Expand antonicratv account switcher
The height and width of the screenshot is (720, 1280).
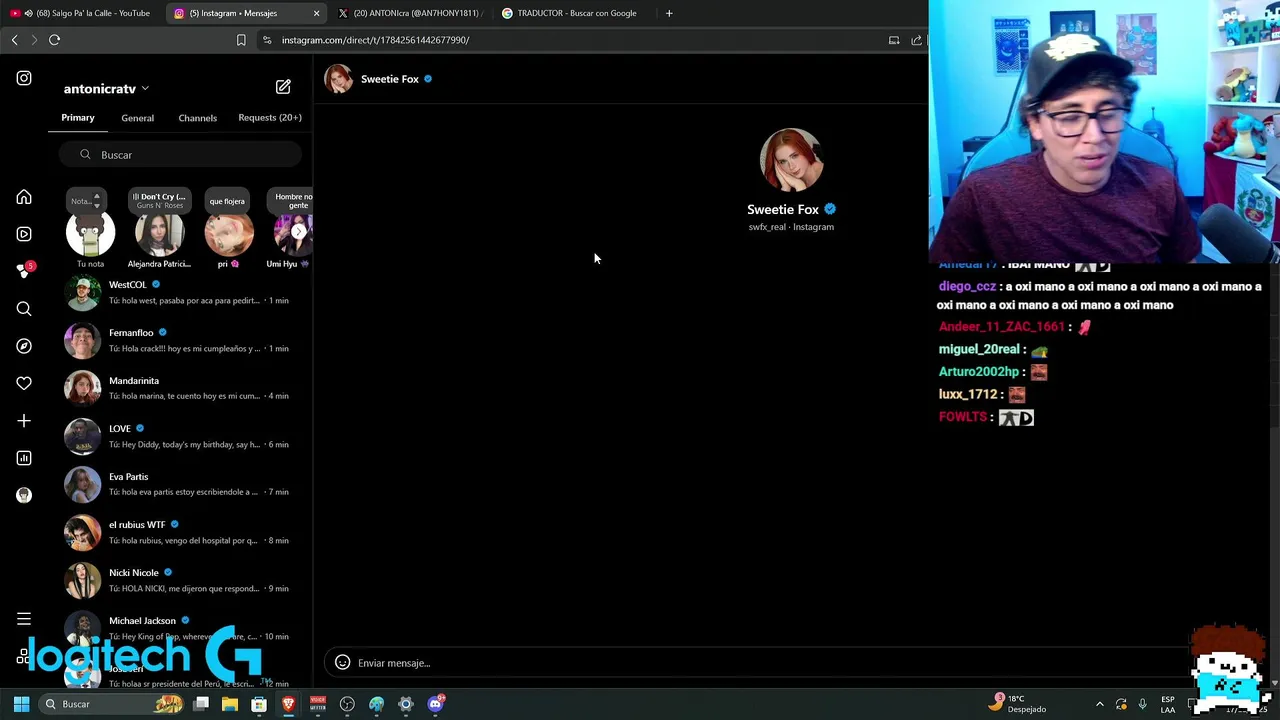106,89
